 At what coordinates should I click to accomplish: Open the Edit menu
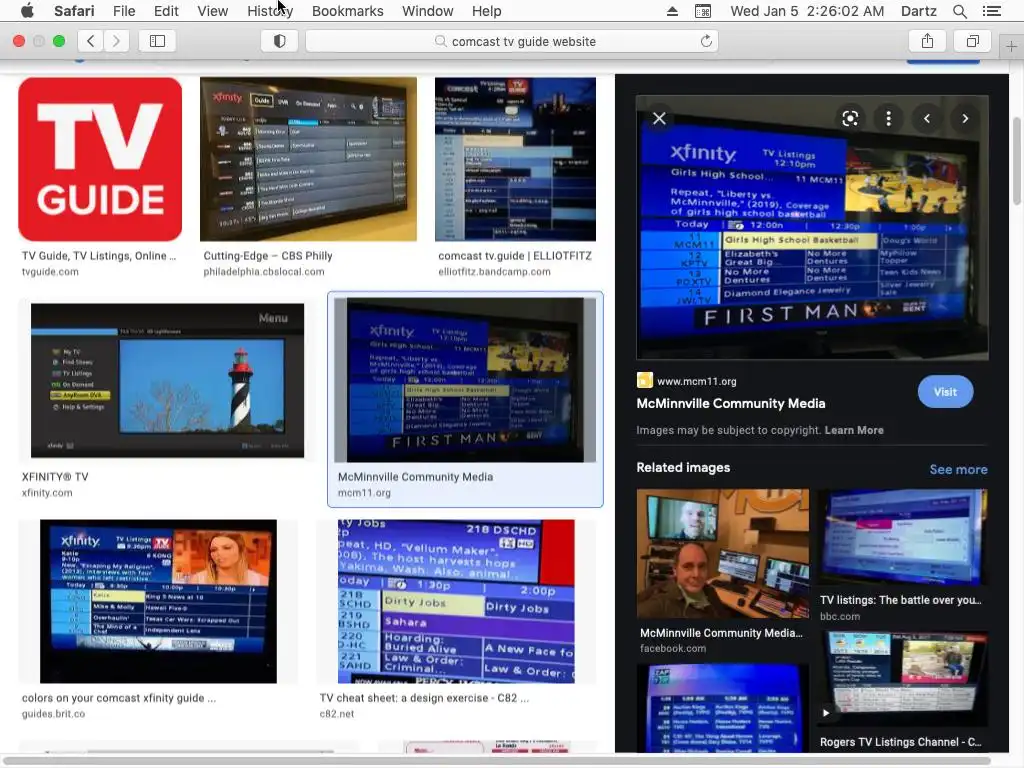tap(166, 11)
